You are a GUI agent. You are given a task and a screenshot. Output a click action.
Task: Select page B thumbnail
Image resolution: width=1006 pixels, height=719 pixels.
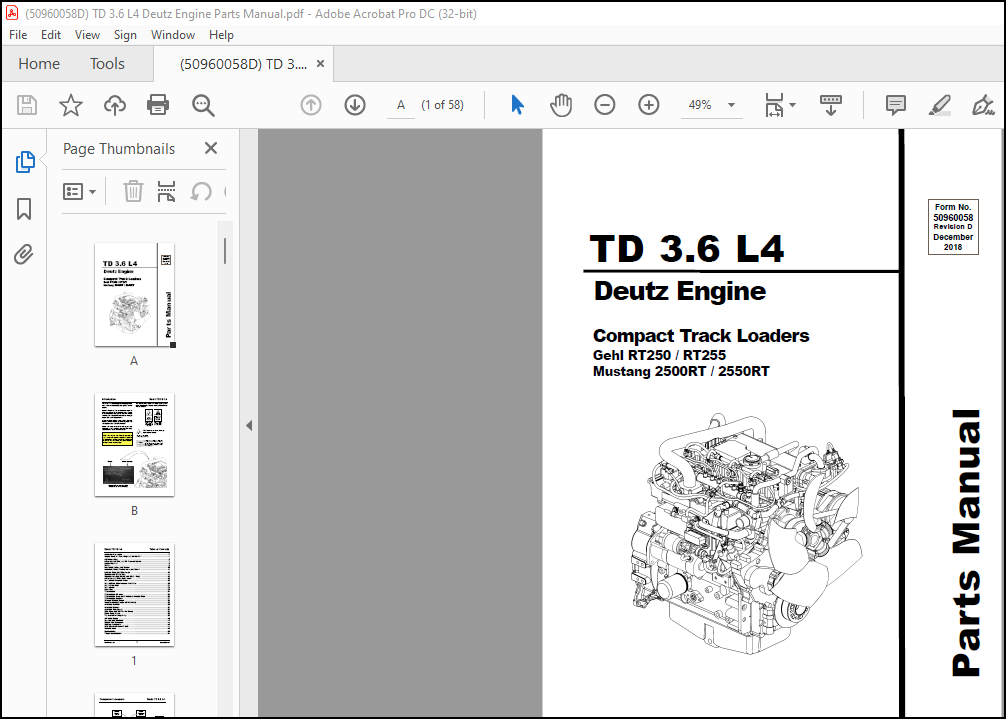pyautogui.click(x=134, y=444)
